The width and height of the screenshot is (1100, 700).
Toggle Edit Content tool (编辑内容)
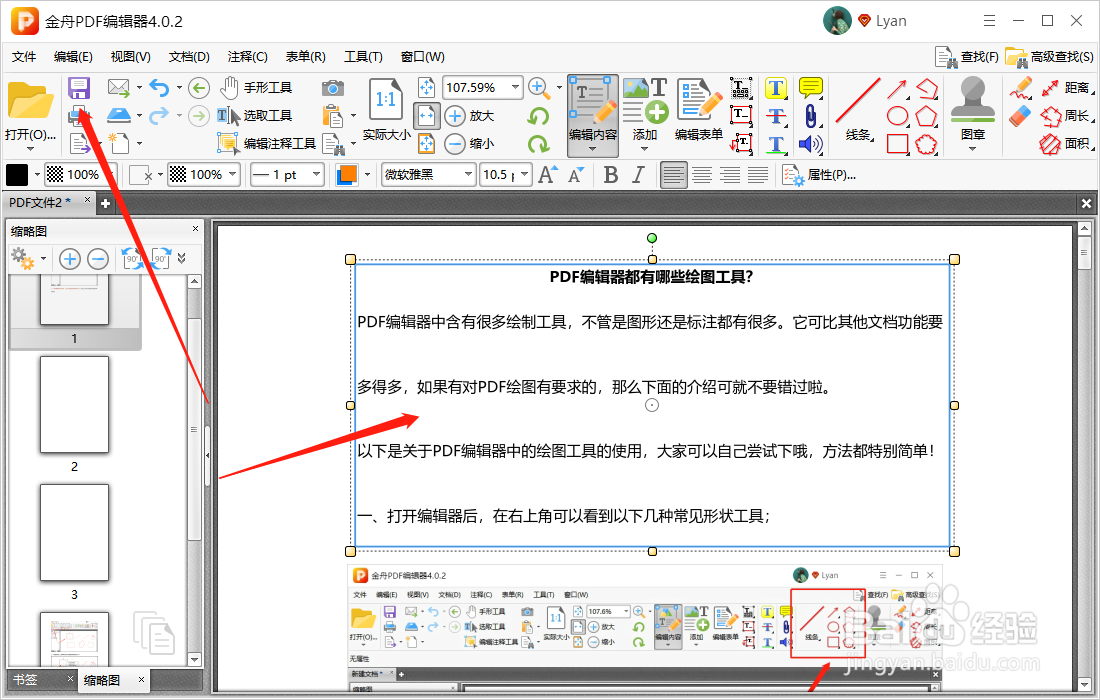(x=593, y=115)
